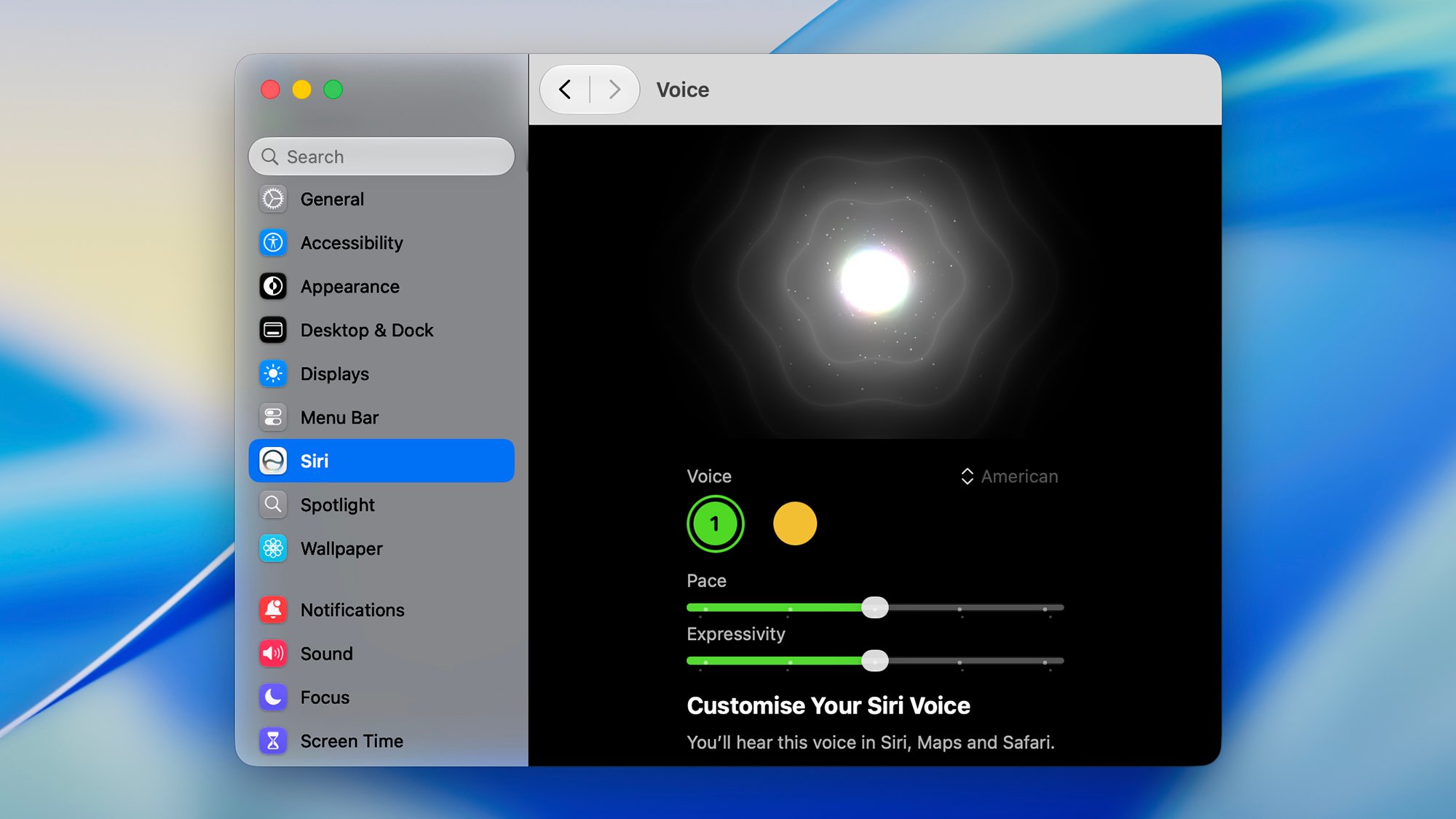The width and height of the screenshot is (1456, 819).
Task: Click the Expressivity label
Action: point(736,634)
